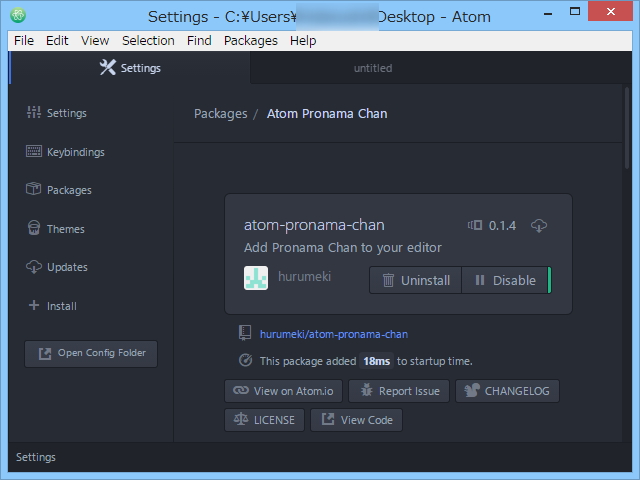Click the Themes paint bucket icon
Image resolution: width=640 pixels, height=480 pixels.
pos(33,228)
